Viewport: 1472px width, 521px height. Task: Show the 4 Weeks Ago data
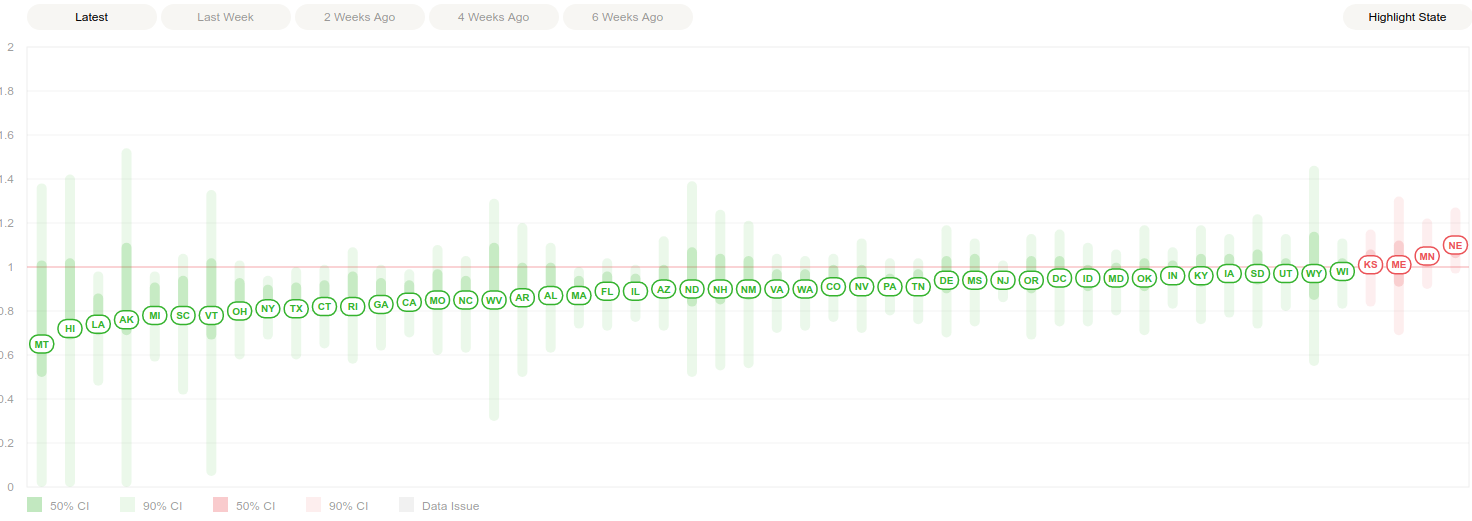(493, 17)
